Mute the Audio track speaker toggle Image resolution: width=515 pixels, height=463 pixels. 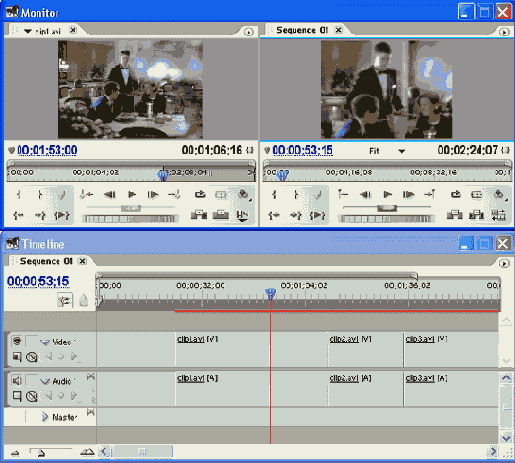17,380
